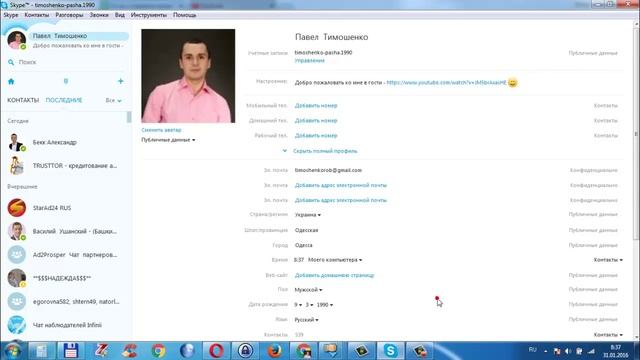
Task: Click the Павел Тимошенко name in sidebar
Action: click(x=60, y=36)
